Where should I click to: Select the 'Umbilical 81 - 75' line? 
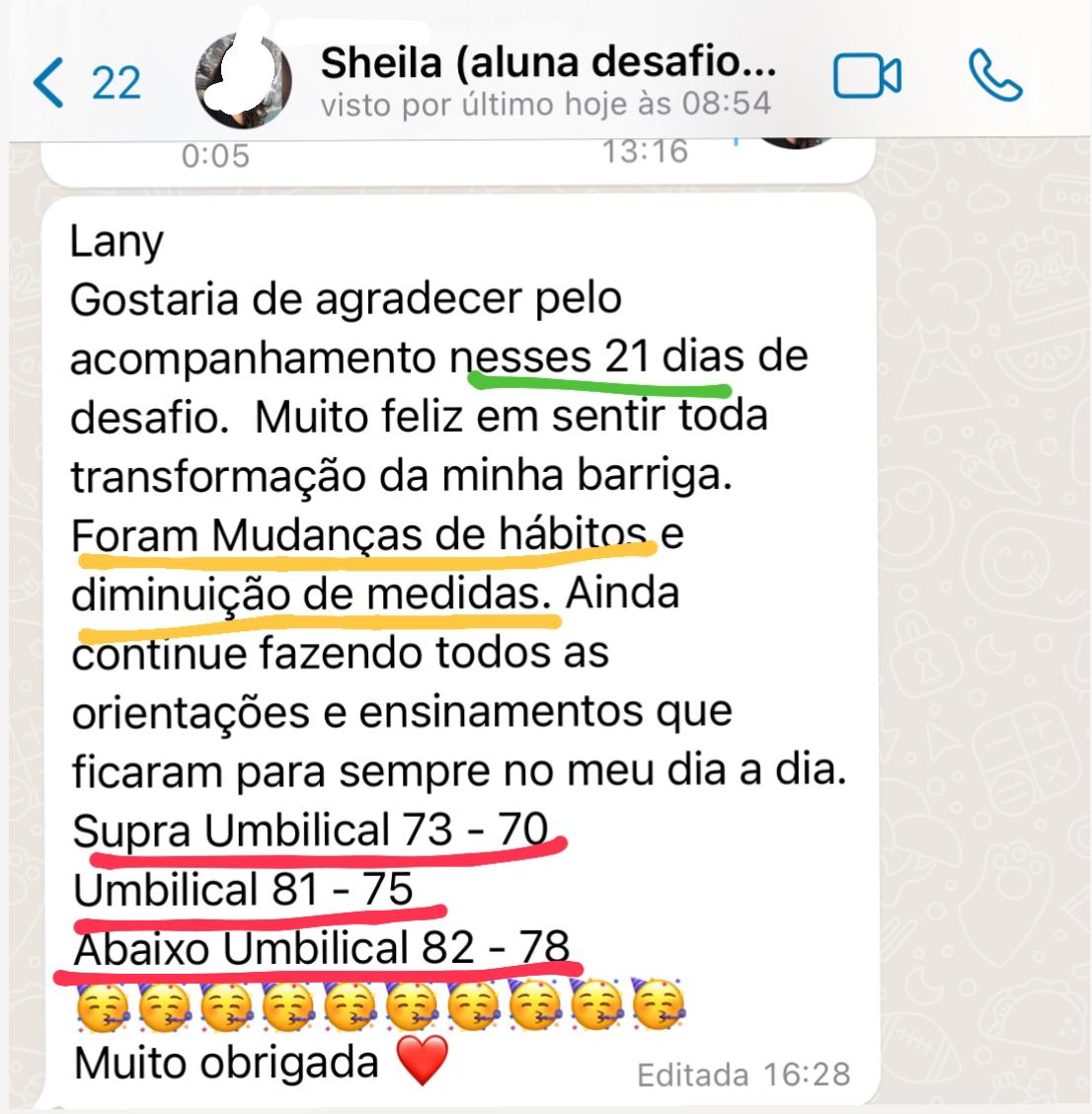point(243,890)
